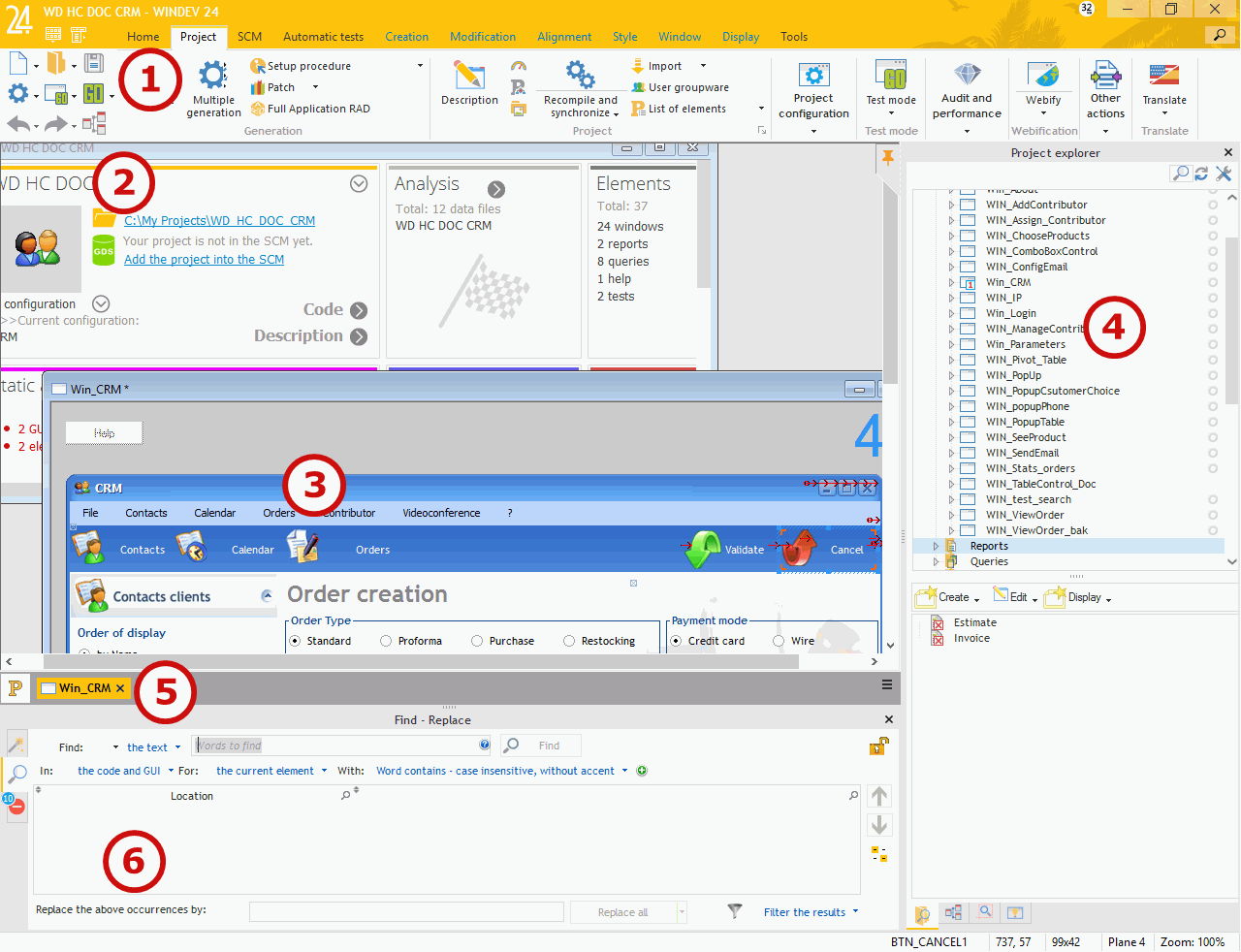This screenshot has height=952, width=1241.
Task: Open the Tools ribbon tab
Action: [794, 37]
